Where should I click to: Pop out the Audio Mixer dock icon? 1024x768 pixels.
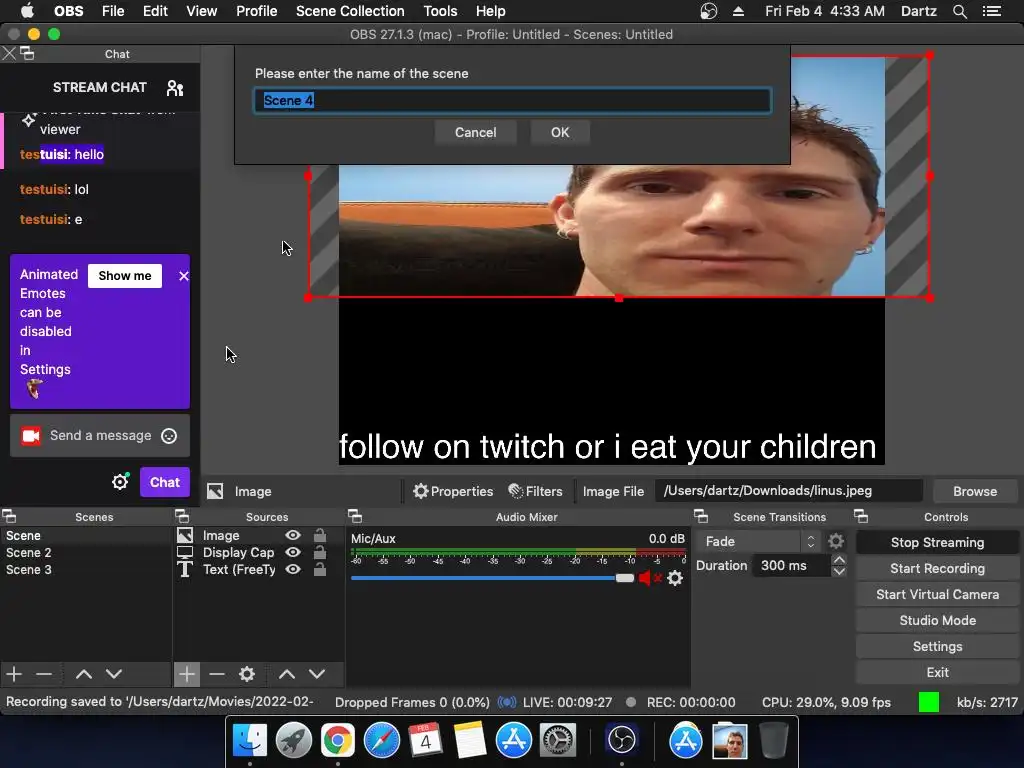pos(355,516)
